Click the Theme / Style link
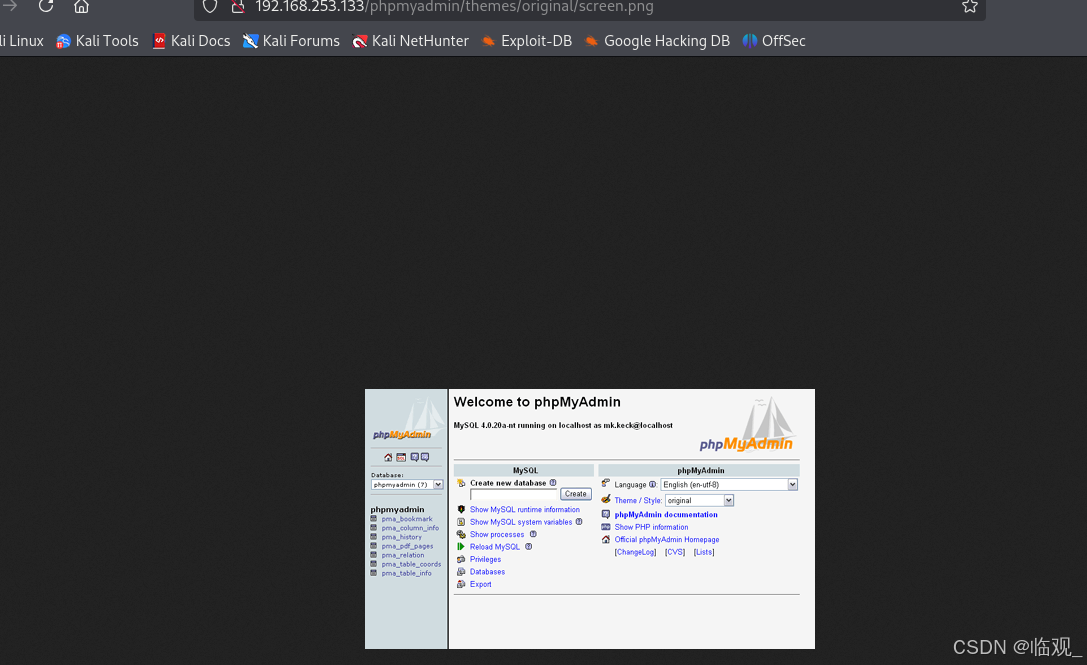The image size is (1087, 665). click(638, 501)
